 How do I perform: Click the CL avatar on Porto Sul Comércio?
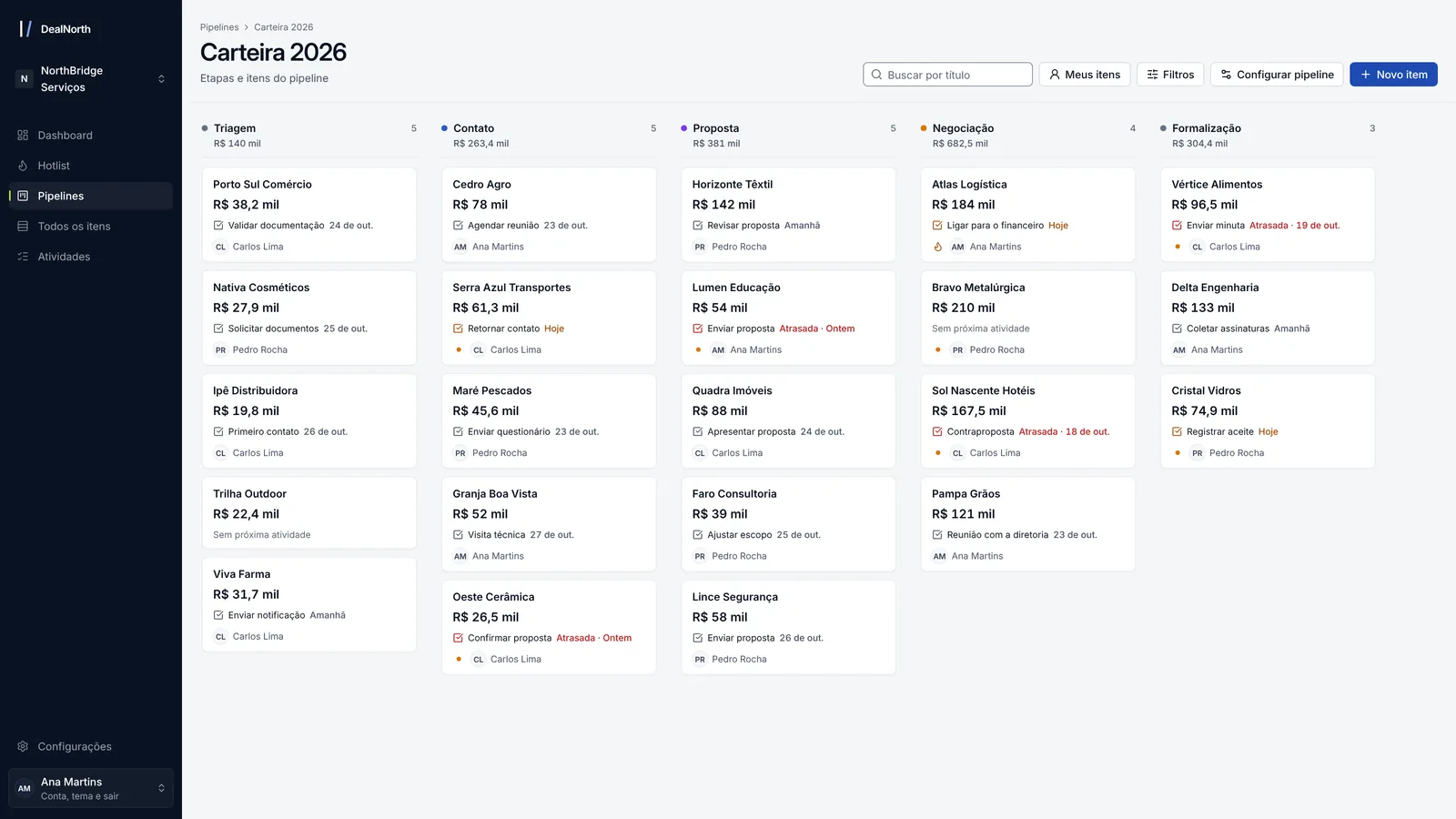[220, 247]
